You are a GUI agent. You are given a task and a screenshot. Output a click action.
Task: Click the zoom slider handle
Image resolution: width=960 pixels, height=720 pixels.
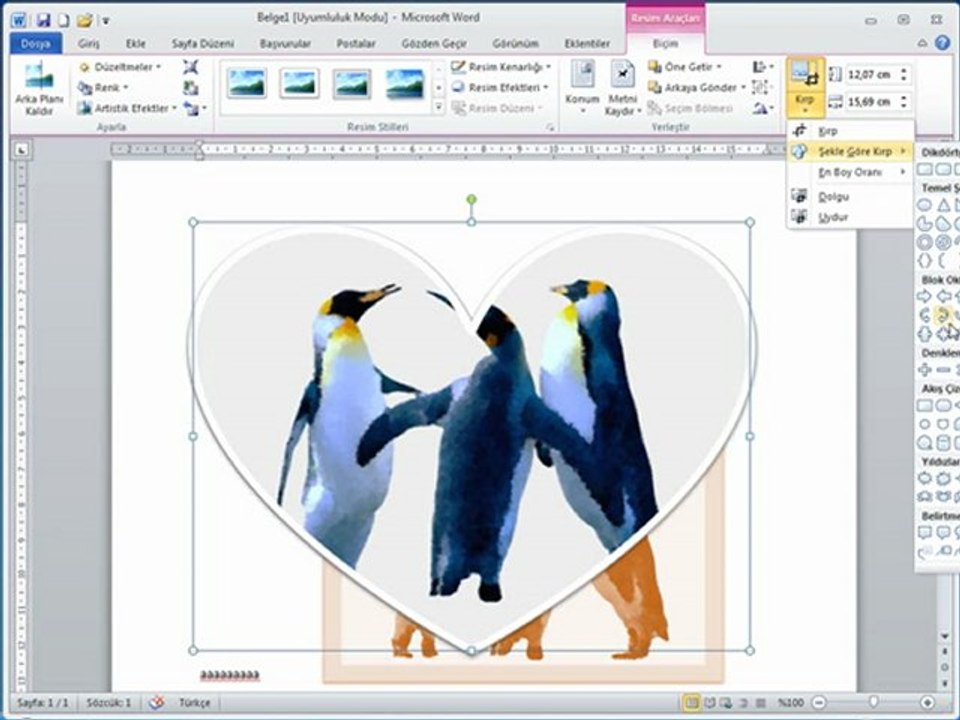coord(874,702)
